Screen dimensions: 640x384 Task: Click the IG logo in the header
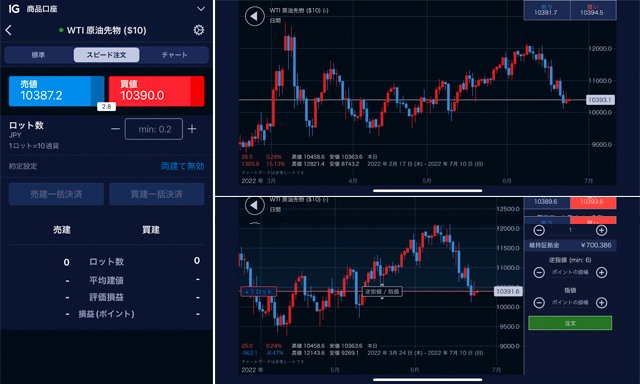click(x=14, y=9)
